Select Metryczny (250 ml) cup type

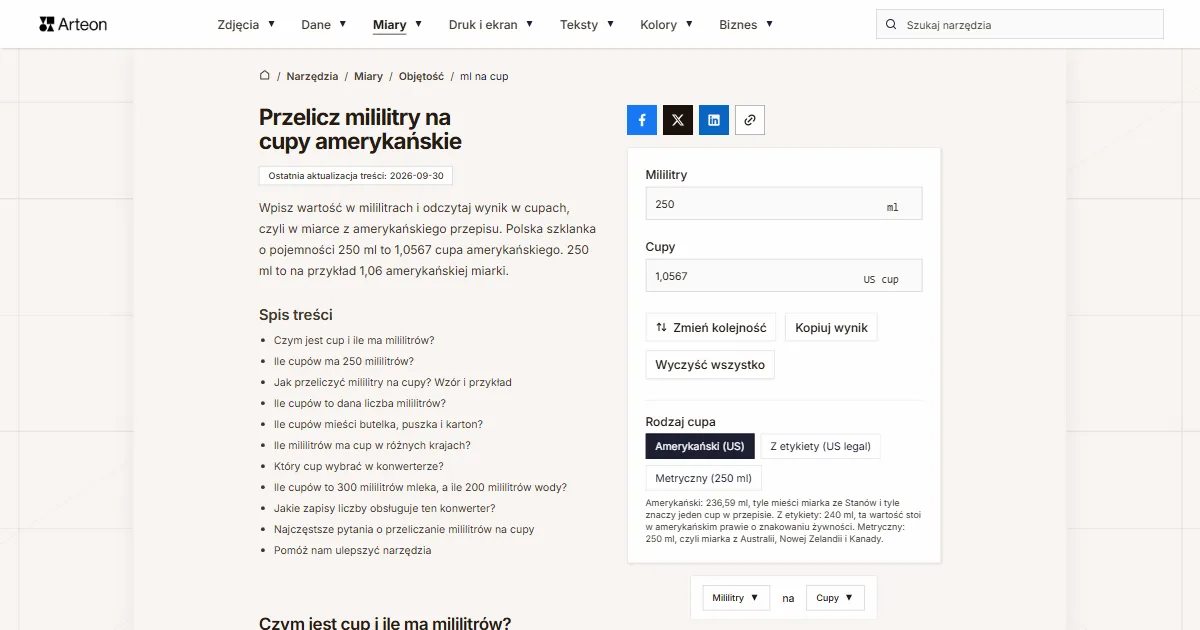click(704, 477)
